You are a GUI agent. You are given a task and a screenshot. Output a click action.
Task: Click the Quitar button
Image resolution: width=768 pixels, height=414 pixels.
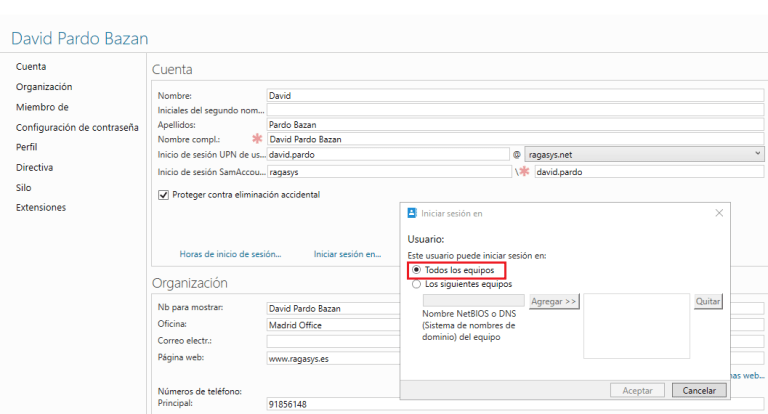click(708, 301)
